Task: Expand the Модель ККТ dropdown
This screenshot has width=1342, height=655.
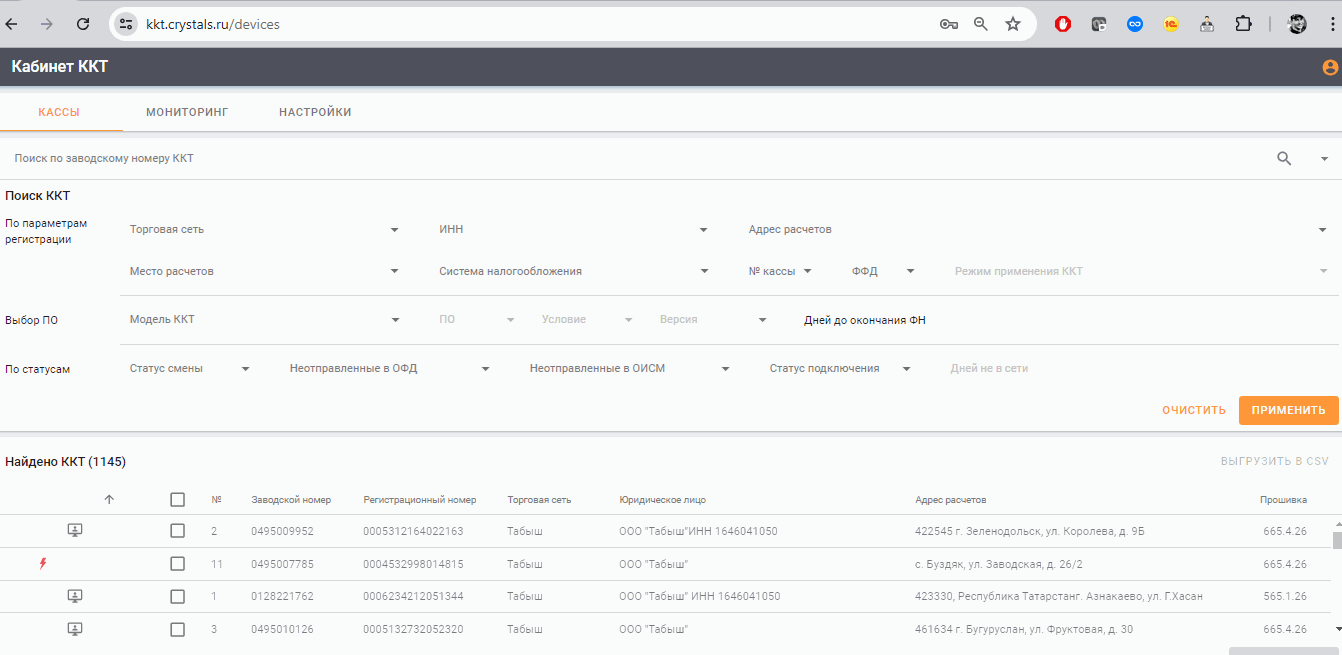Action: pyautogui.click(x=265, y=320)
